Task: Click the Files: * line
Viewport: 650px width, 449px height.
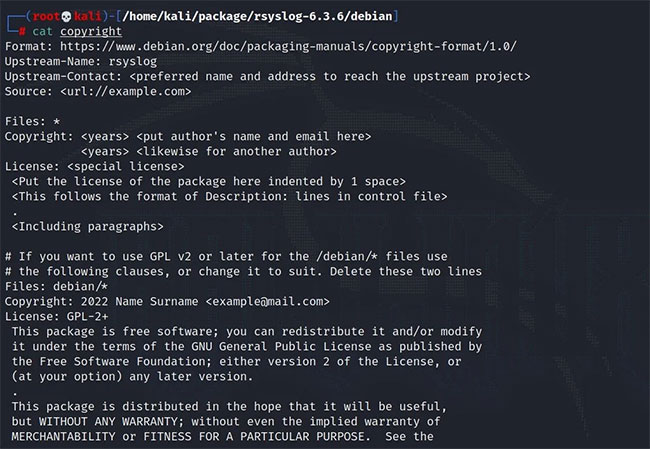Action: click(32, 121)
